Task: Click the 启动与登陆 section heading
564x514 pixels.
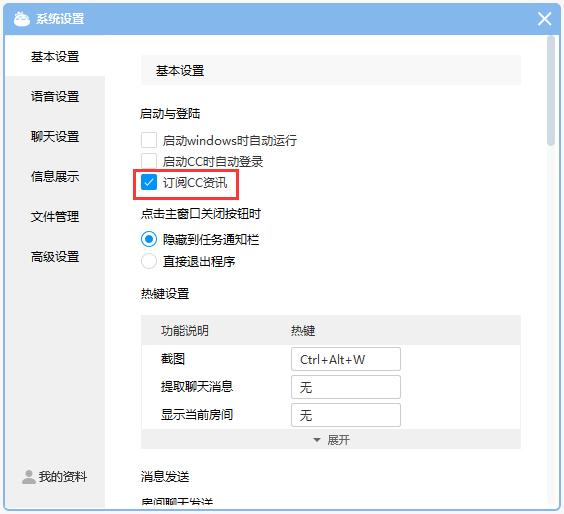Action: click(170, 114)
